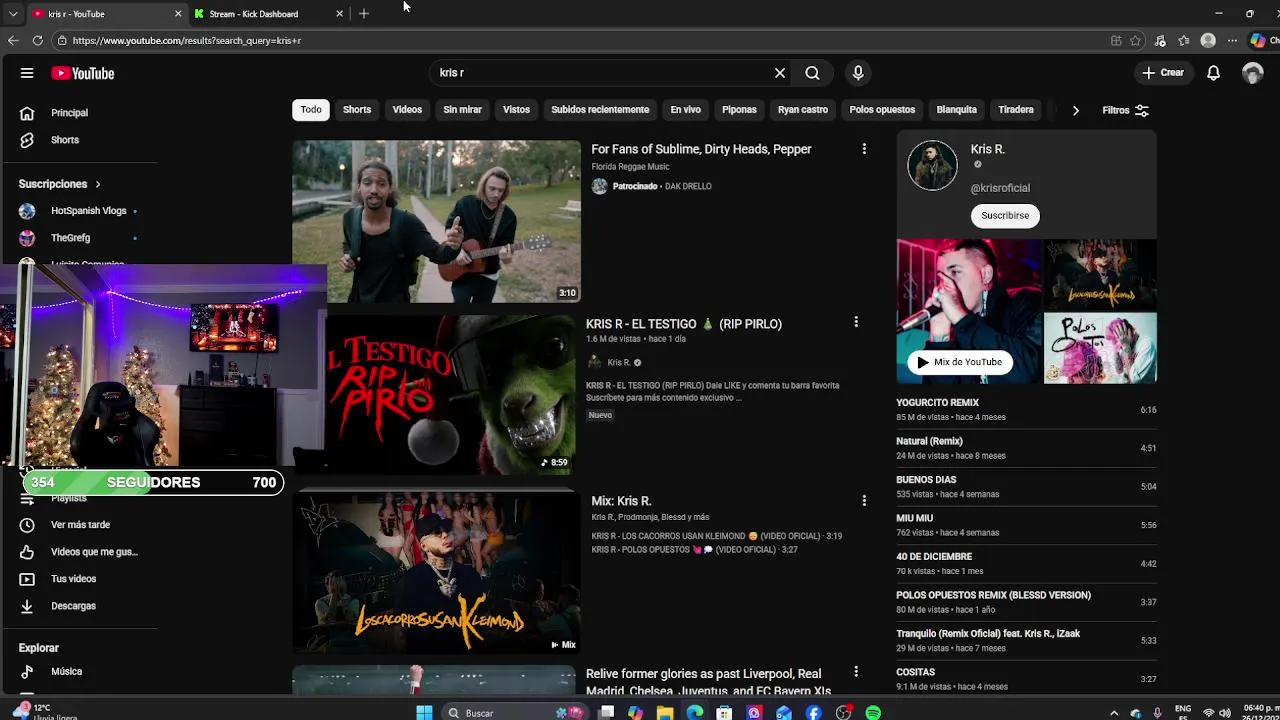Image resolution: width=1280 pixels, height=720 pixels.
Task: Play Mix de YouTube button
Action: (x=959, y=362)
